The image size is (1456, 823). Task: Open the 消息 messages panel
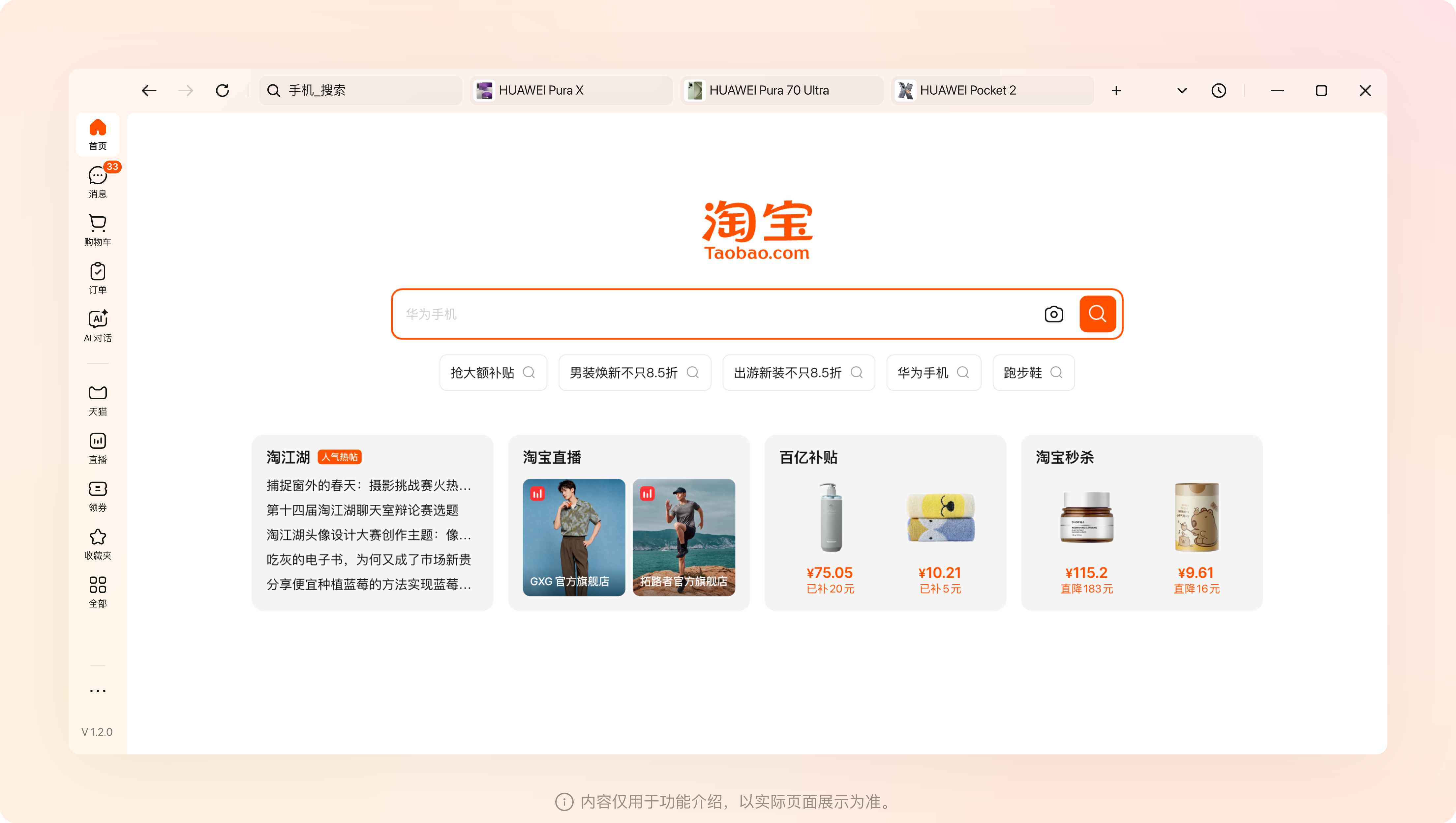[x=97, y=180]
